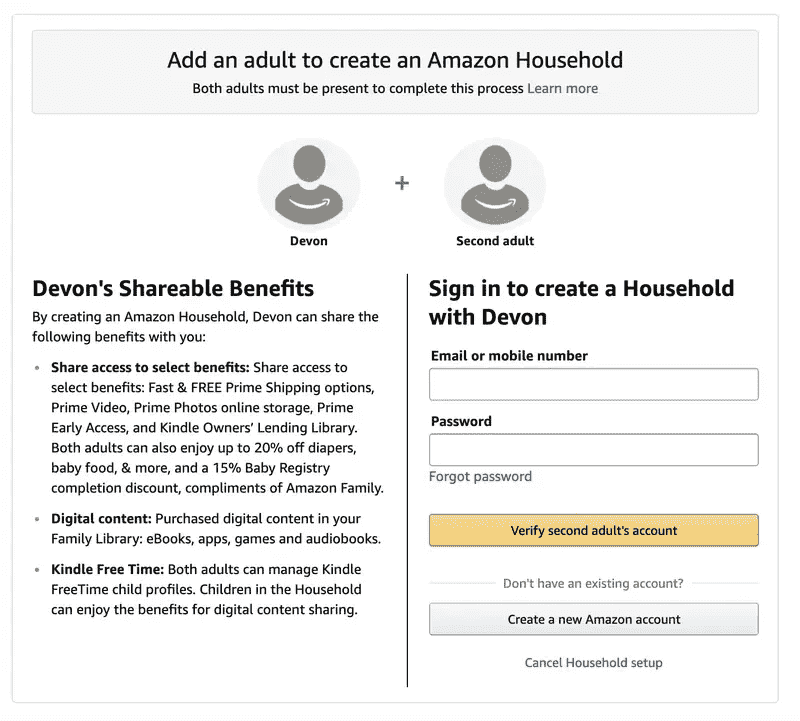Click the Devon's Shareable Benefits heading
The image size is (800, 721).
[173, 288]
